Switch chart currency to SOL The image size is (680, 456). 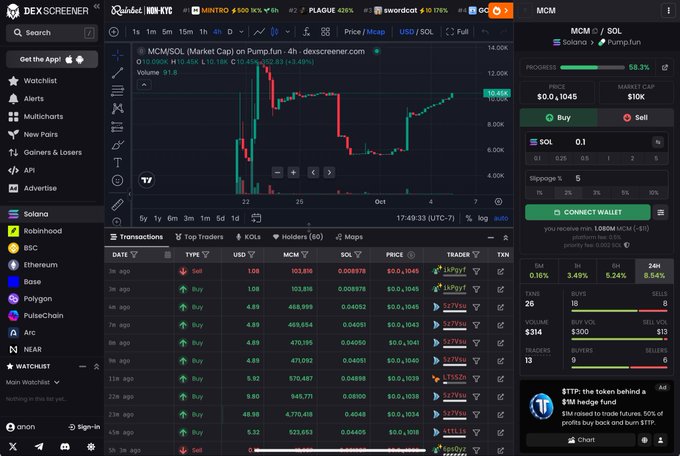(x=427, y=32)
